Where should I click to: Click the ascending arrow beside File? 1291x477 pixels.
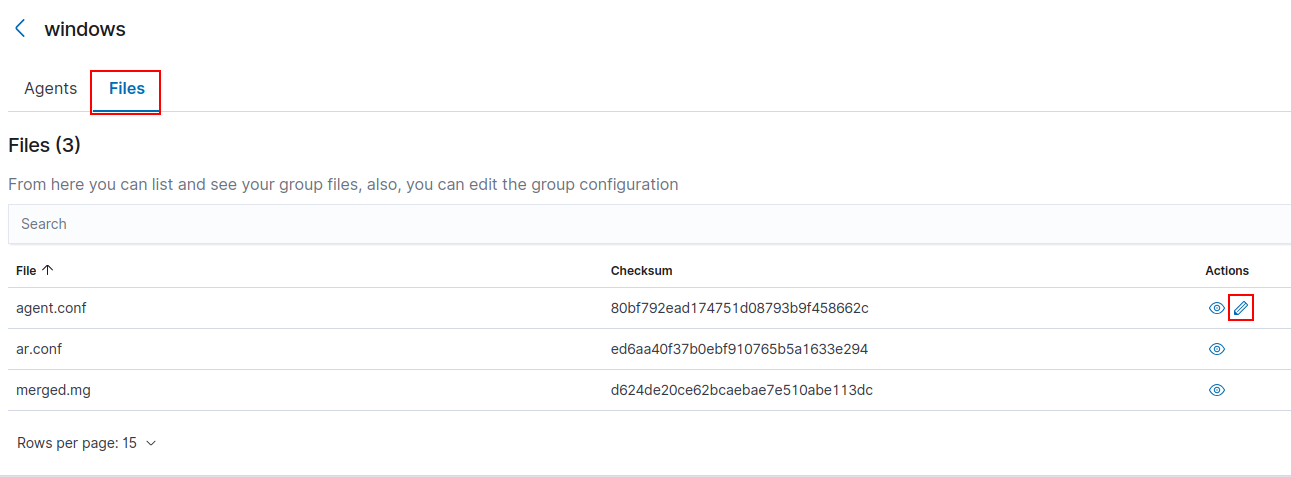point(48,270)
